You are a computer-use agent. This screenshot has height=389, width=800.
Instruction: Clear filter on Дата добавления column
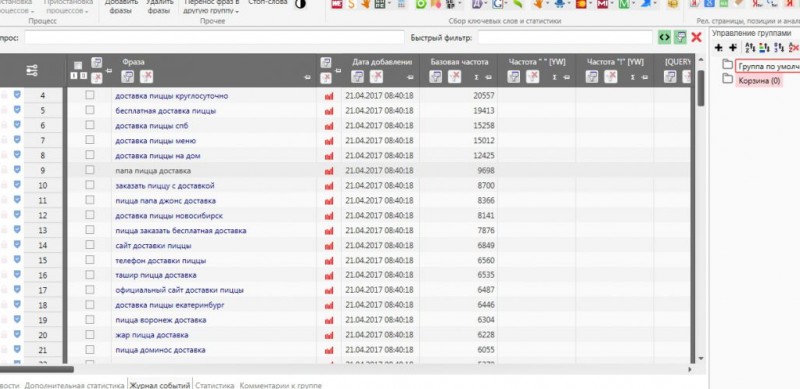376,77
